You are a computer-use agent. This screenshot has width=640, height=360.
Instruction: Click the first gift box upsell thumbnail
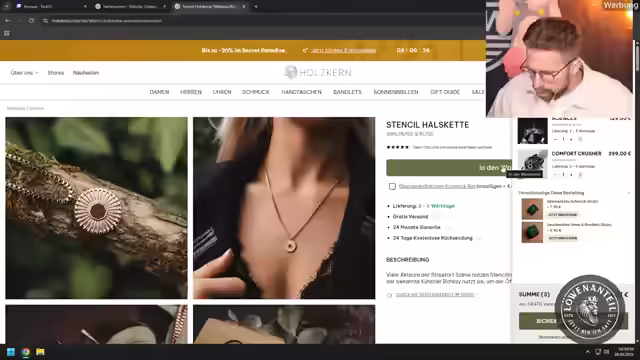tap(532, 209)
